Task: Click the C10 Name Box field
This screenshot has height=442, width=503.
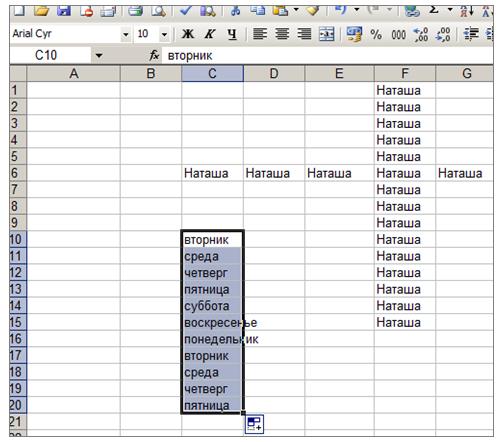Action: coord(50,55)
